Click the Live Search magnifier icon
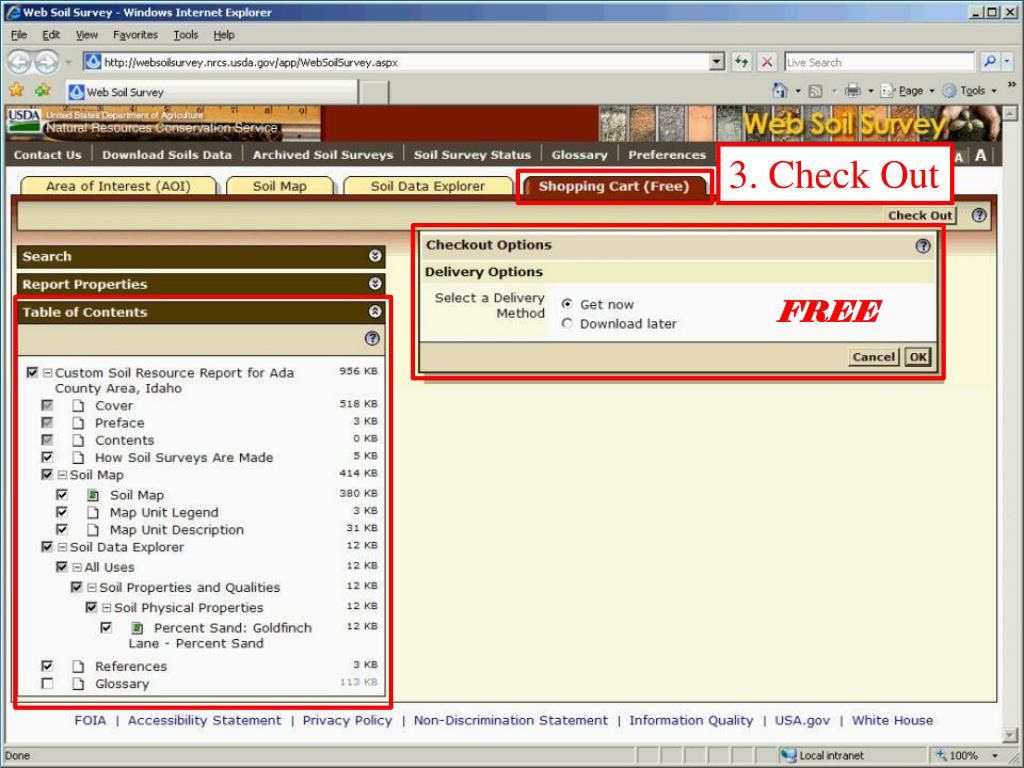The height and width of the screenshot is (768, 1024). point(990,61)
